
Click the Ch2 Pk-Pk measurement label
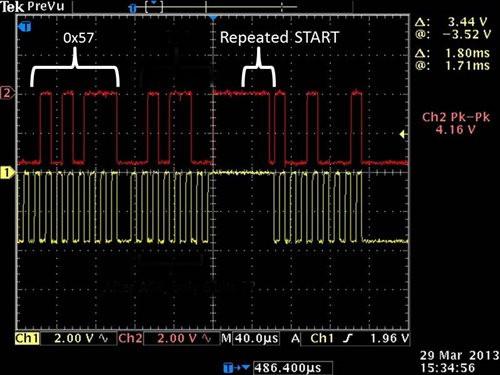click(456, 117)
